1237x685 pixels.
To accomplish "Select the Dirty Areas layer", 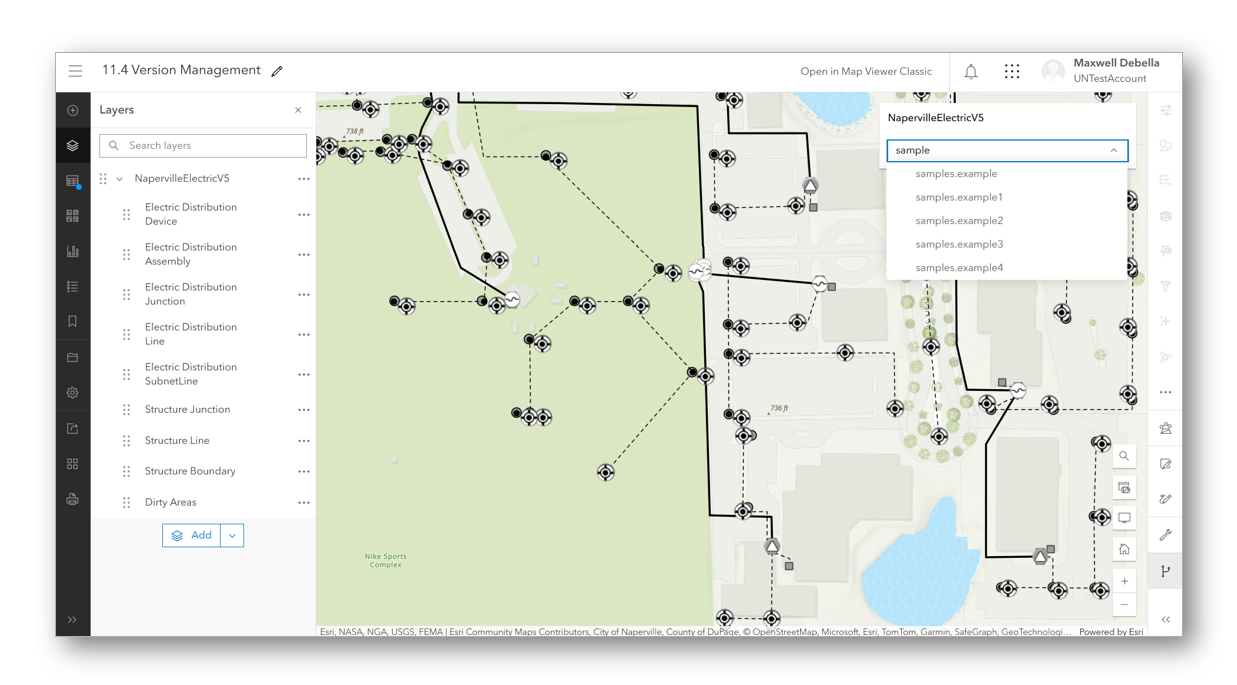I will point(170,502).
